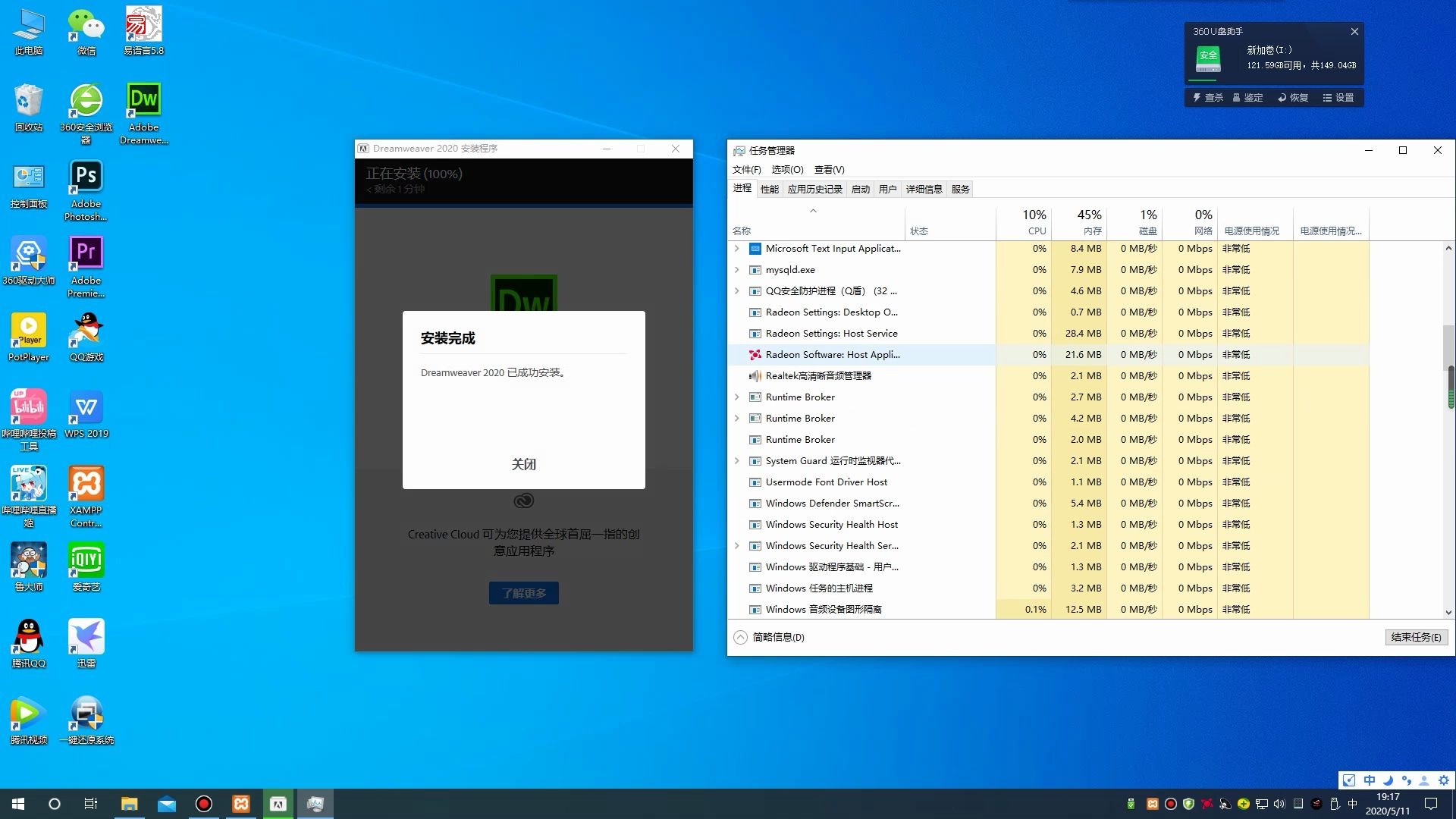The height and width of the screenshot is (819, 1456).
Task: Sort processes by the 内存 column header
Action: point(1079,222)
